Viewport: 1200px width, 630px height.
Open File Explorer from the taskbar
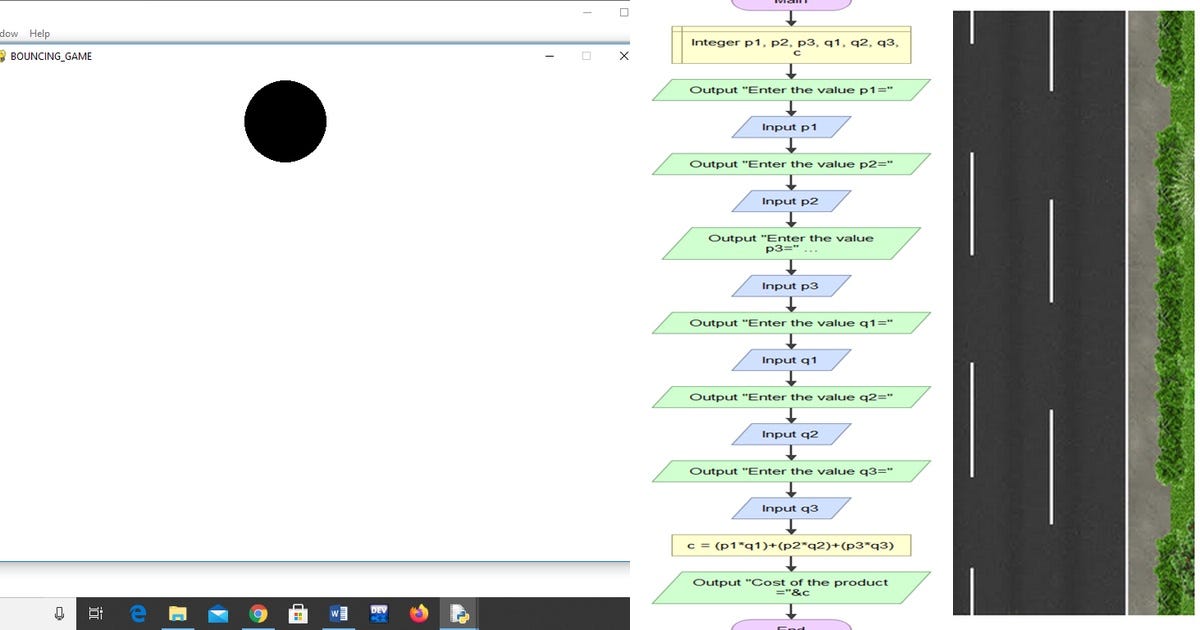[178, 613]
